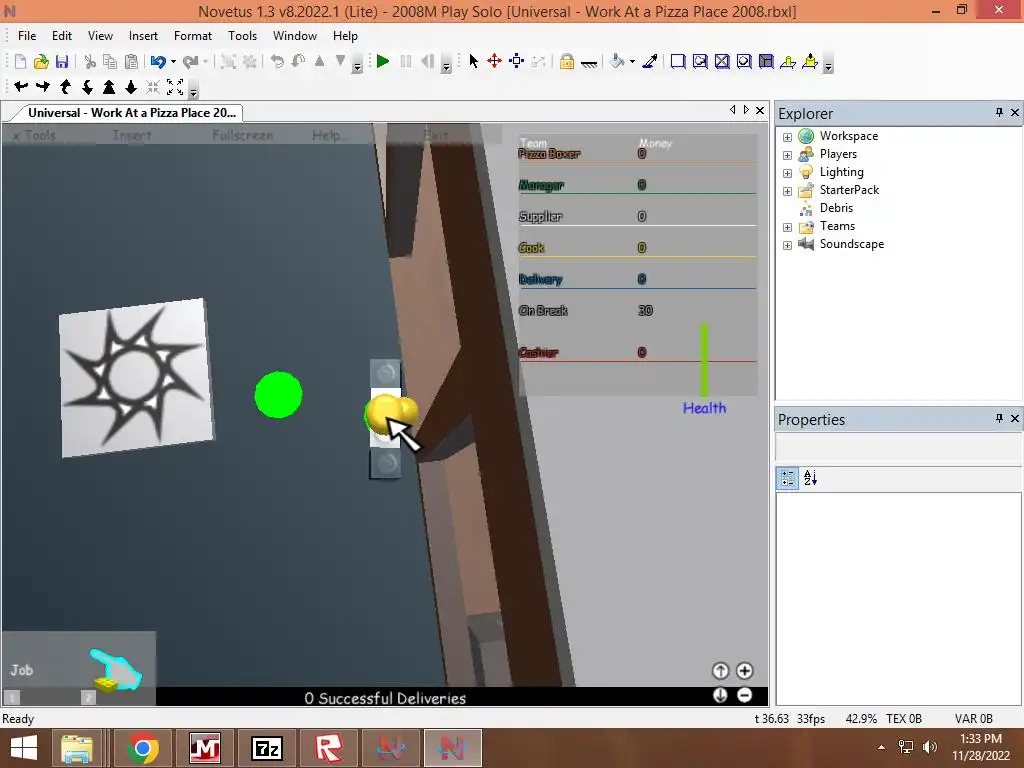Save the place with floppy icon
Screen dimensions: 1024x768
(62, 61)
